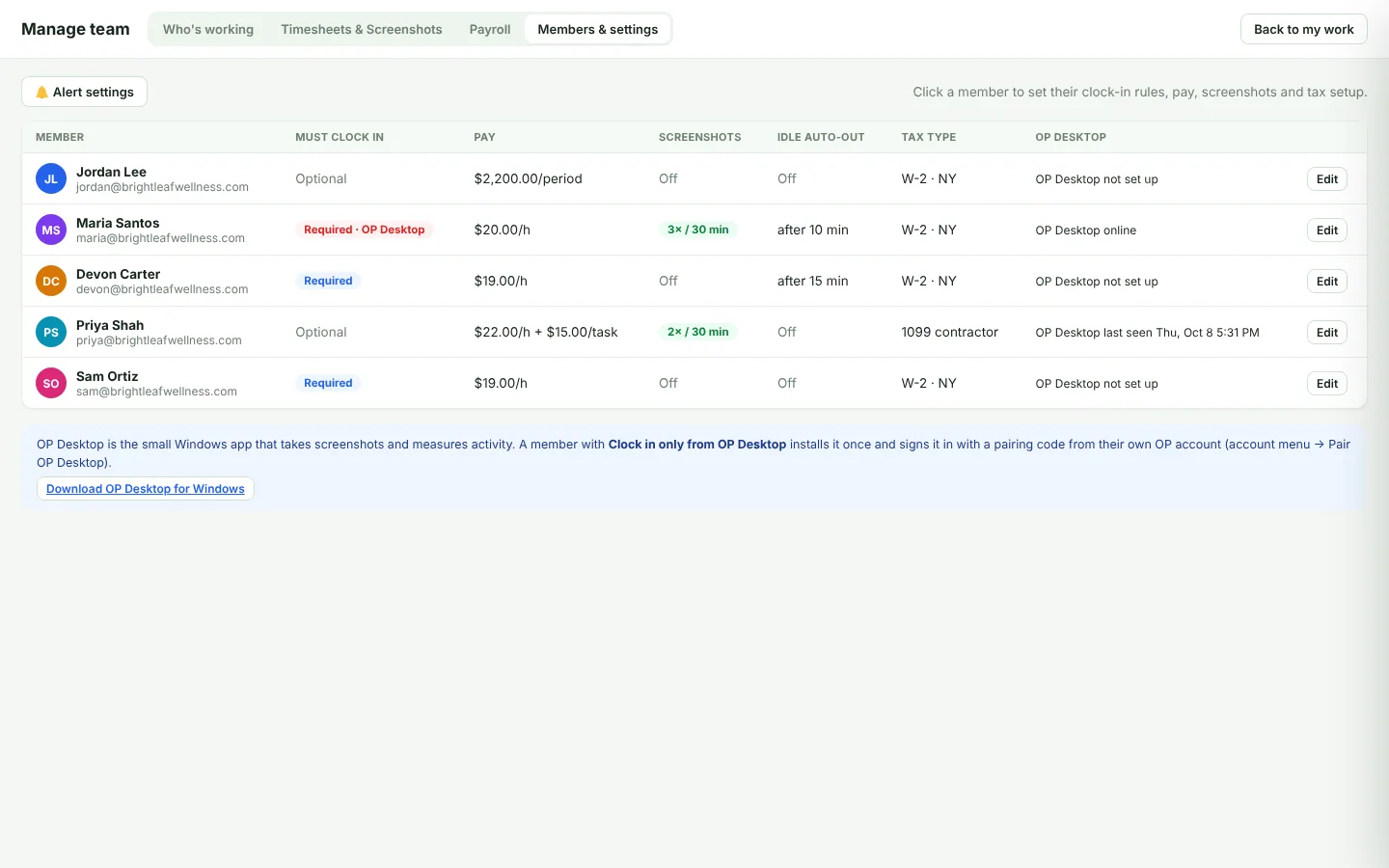Click the Manage team heading
The image size is (1389, 868).
(75, 29)
